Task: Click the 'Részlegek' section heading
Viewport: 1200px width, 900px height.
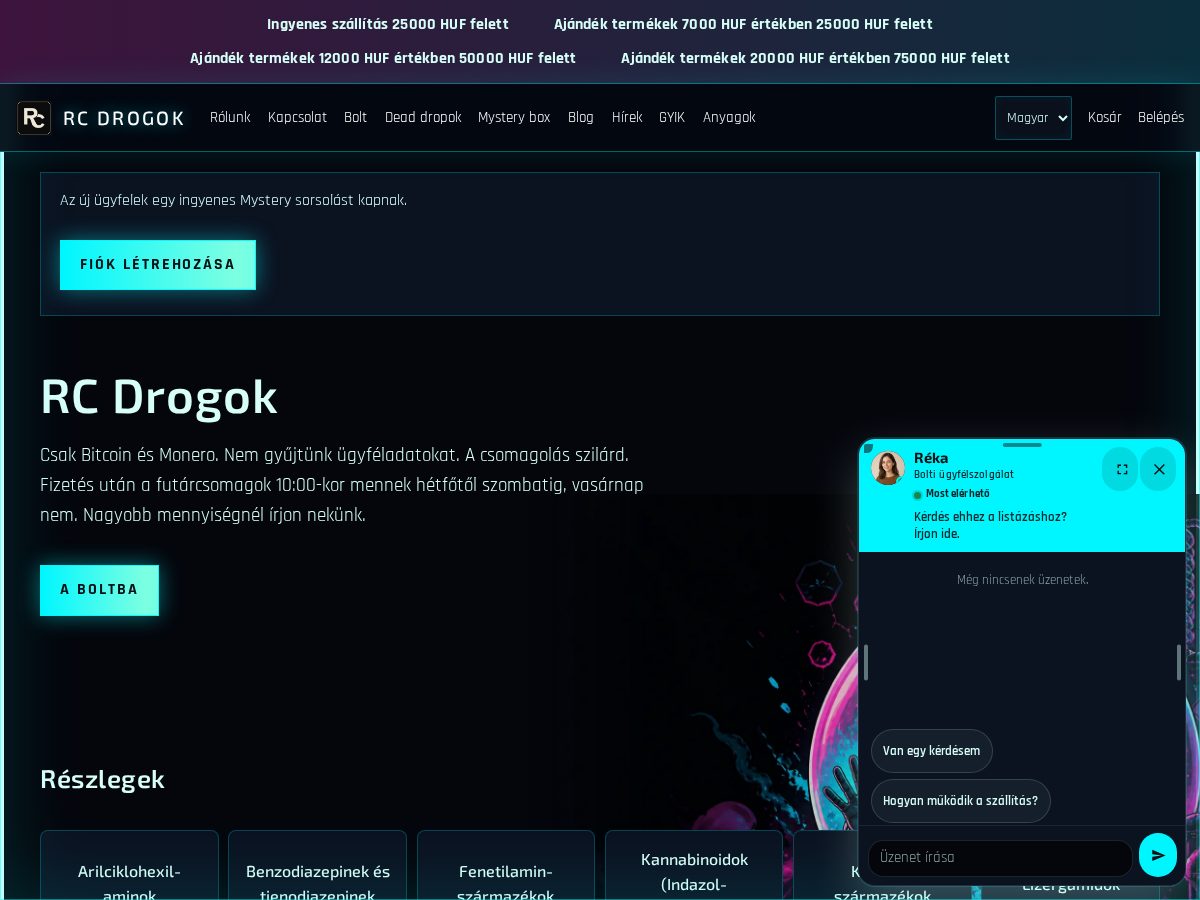Action: click(102, 779)
